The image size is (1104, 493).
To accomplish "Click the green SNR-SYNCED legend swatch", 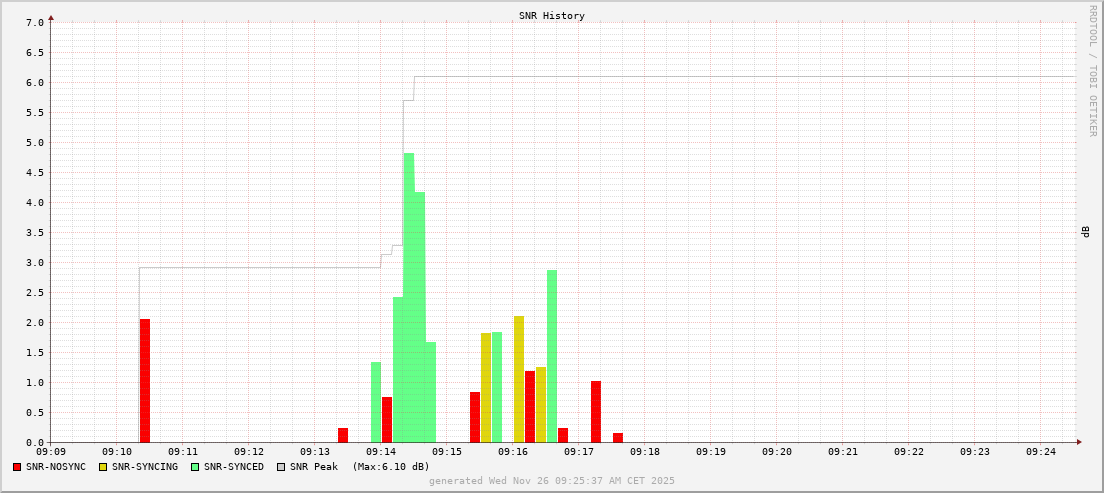I will click(x=195, y=467).
